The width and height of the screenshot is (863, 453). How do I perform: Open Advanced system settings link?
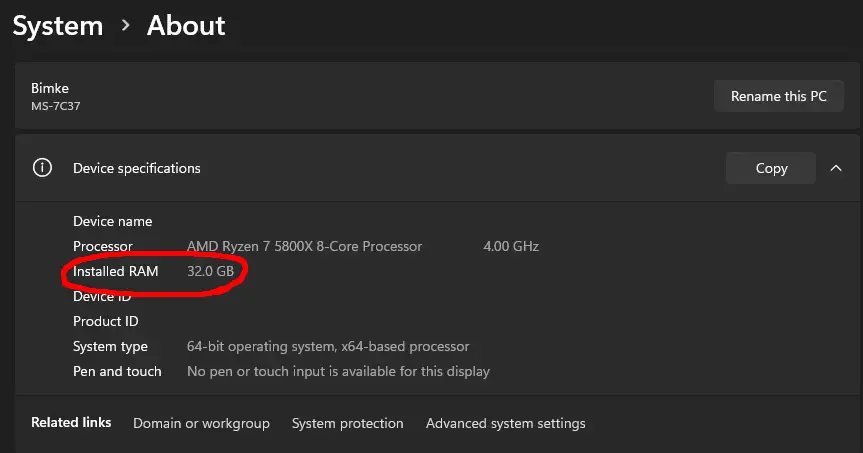point(505,423)
